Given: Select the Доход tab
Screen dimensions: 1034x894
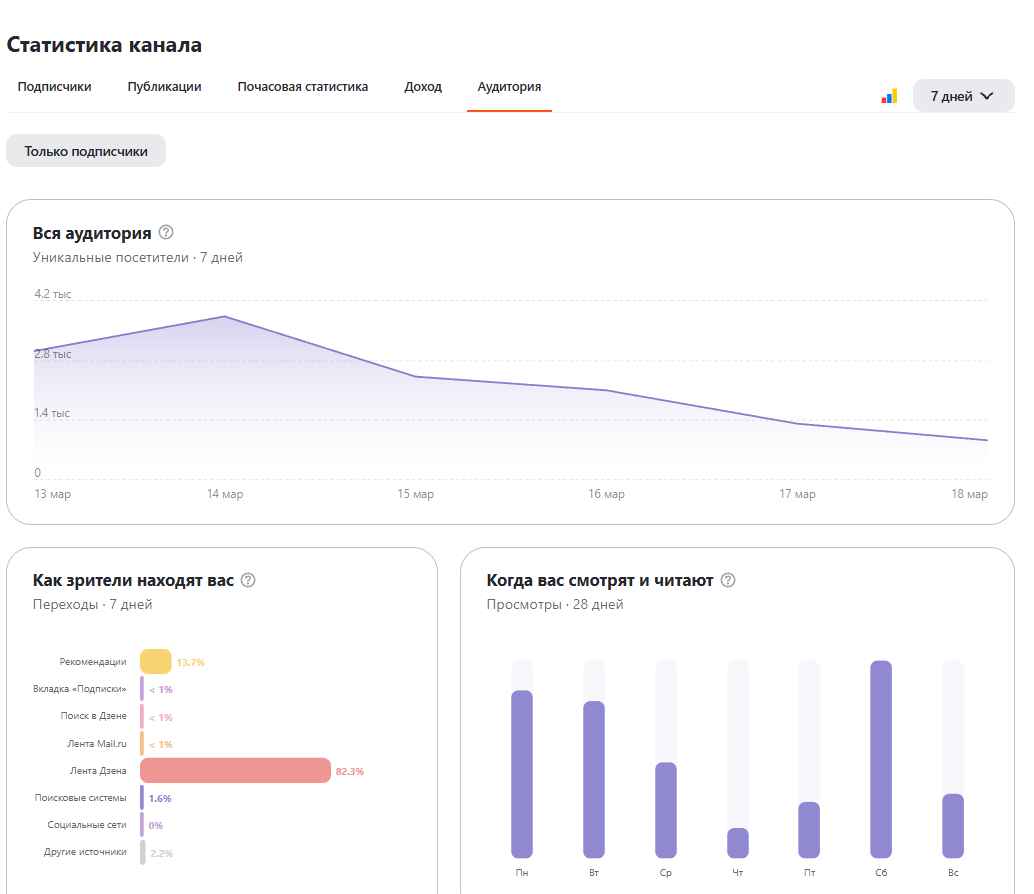Looking at the screenshot, I should 423,87.
